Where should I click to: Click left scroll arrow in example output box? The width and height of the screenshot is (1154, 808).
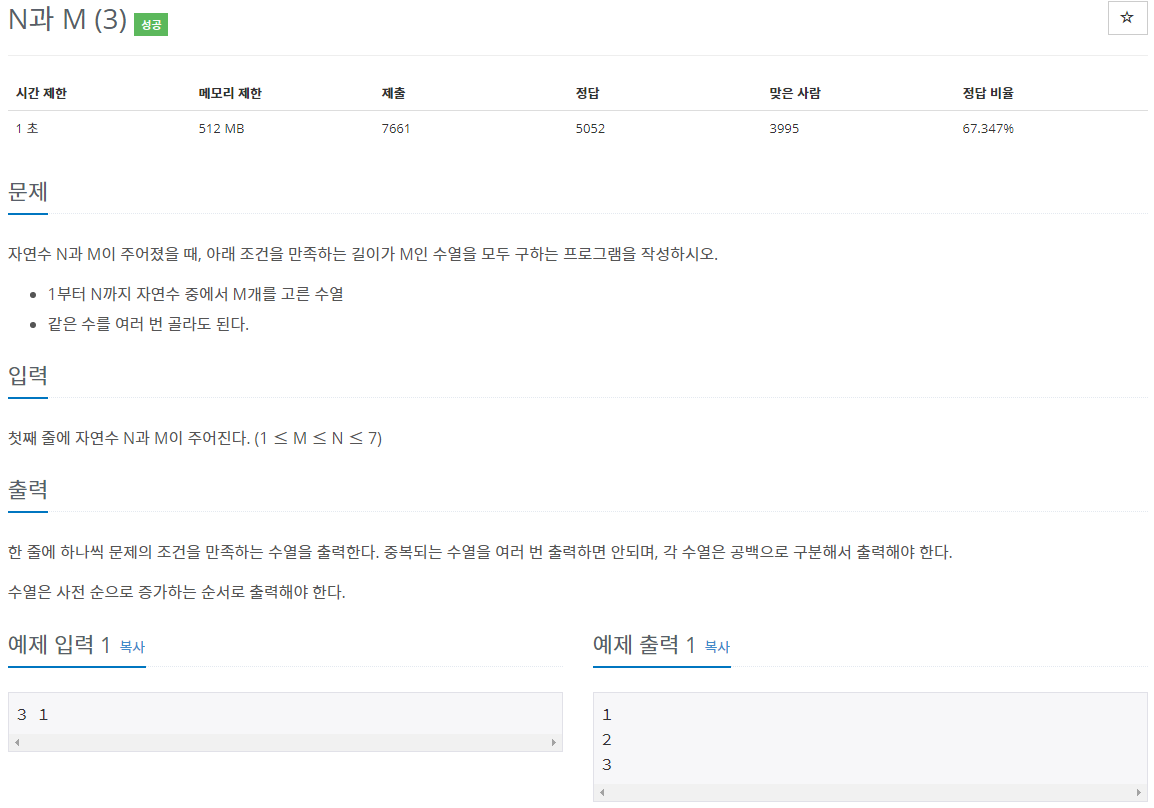[602, 793]
